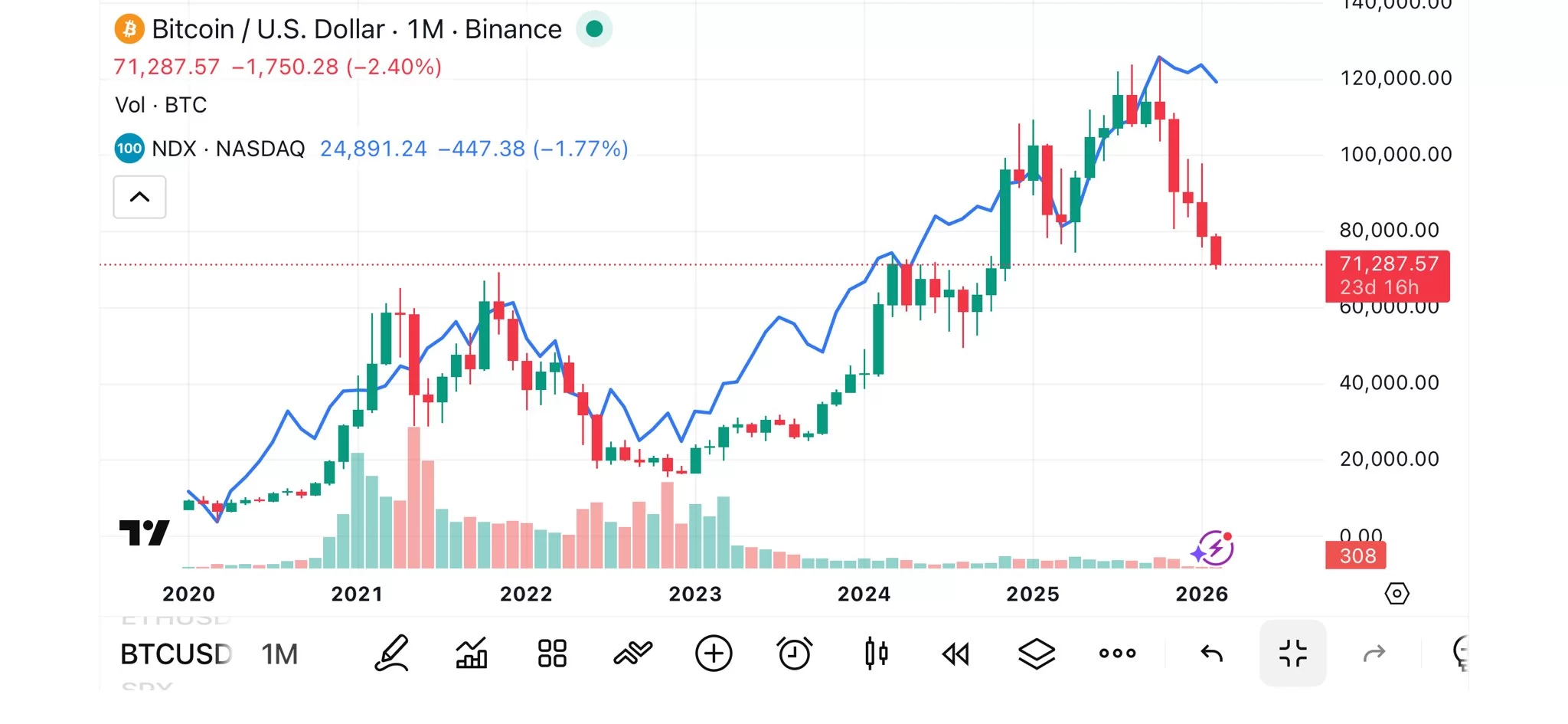Screen dimensions: 1568x724
Task: Exit fullscreen with the collapse arrows button
Action: tap(1292, 654)
